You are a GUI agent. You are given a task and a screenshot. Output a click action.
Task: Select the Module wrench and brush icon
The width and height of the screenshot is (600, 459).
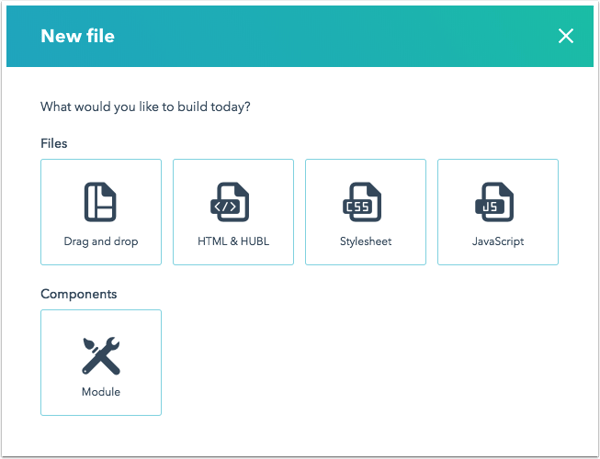point(101,354)
